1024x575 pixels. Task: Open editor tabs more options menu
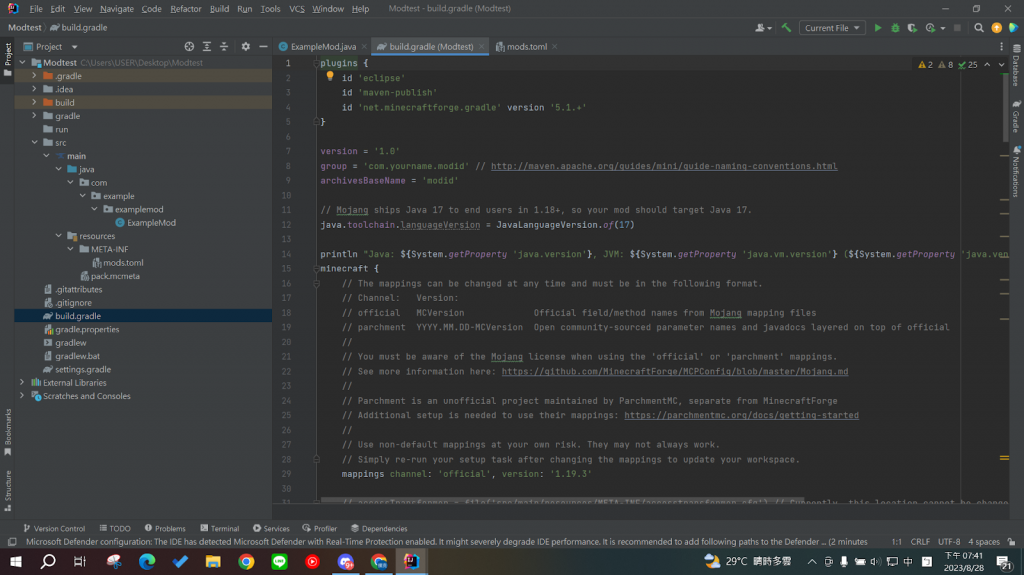1001,46
